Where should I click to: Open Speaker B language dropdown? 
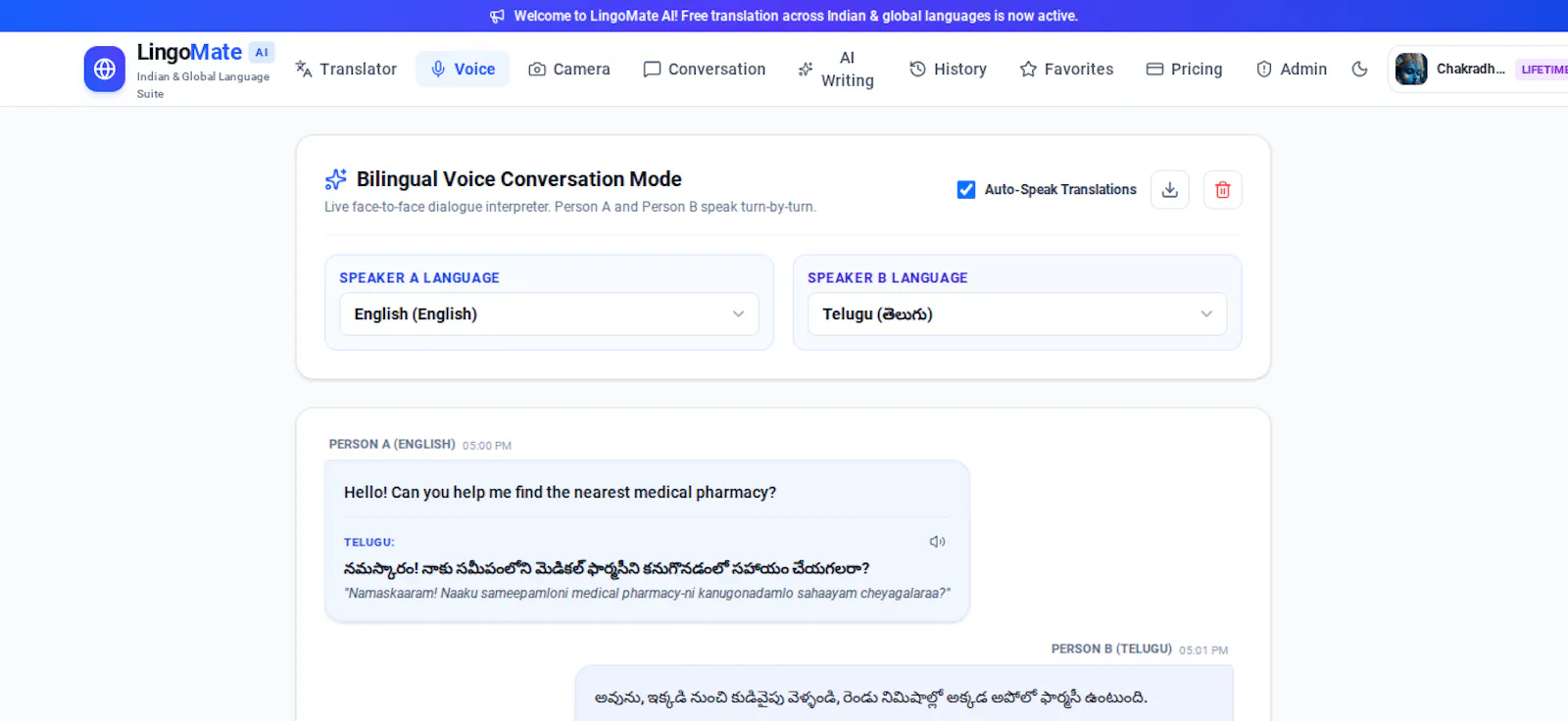point(1017,313)
